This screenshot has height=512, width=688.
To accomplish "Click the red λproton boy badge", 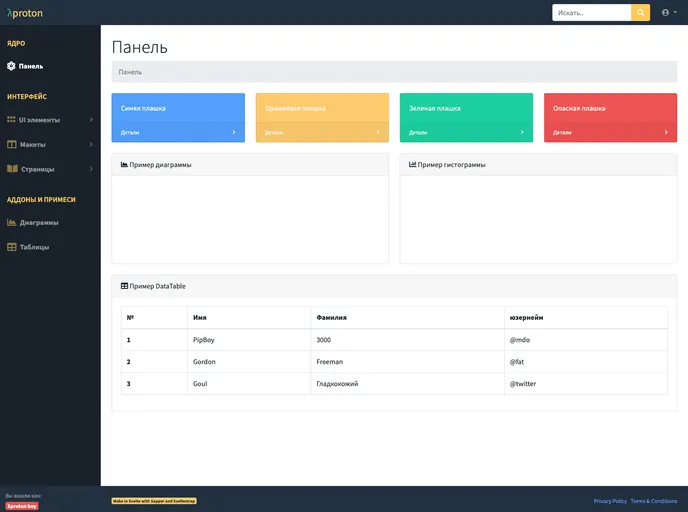I will tap(22, 506).
